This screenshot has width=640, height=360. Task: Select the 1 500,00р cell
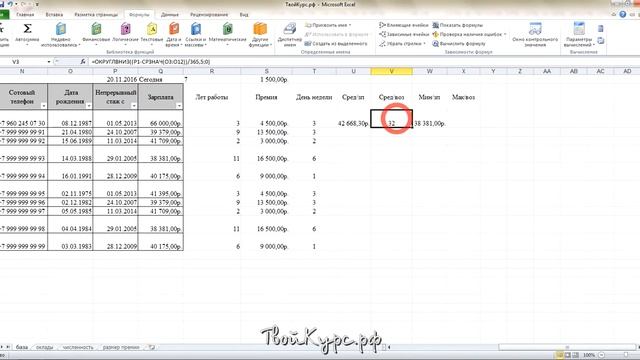pyautogui.click(x=267, y=80)
